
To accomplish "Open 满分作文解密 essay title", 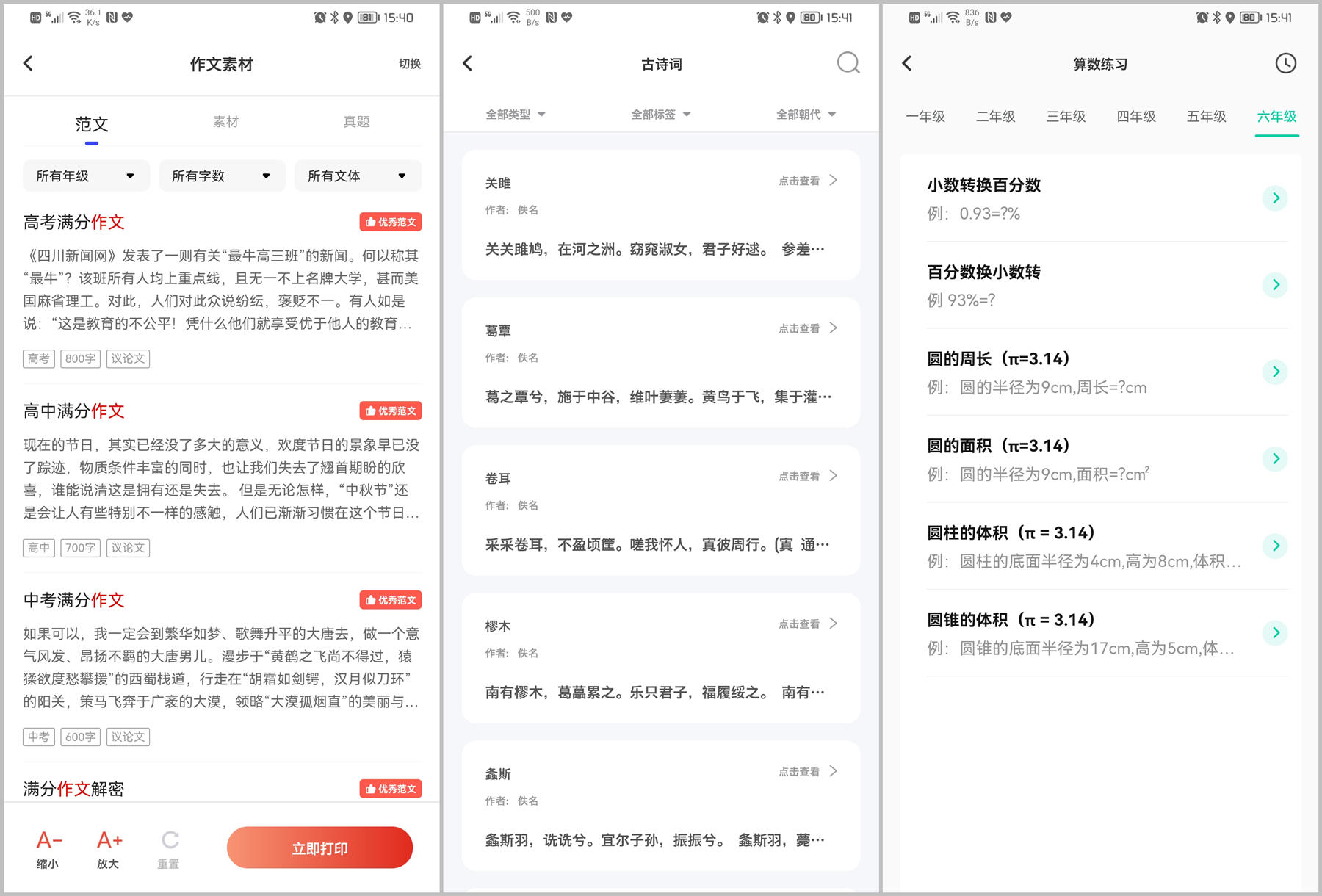I will (x=74, y=789).
